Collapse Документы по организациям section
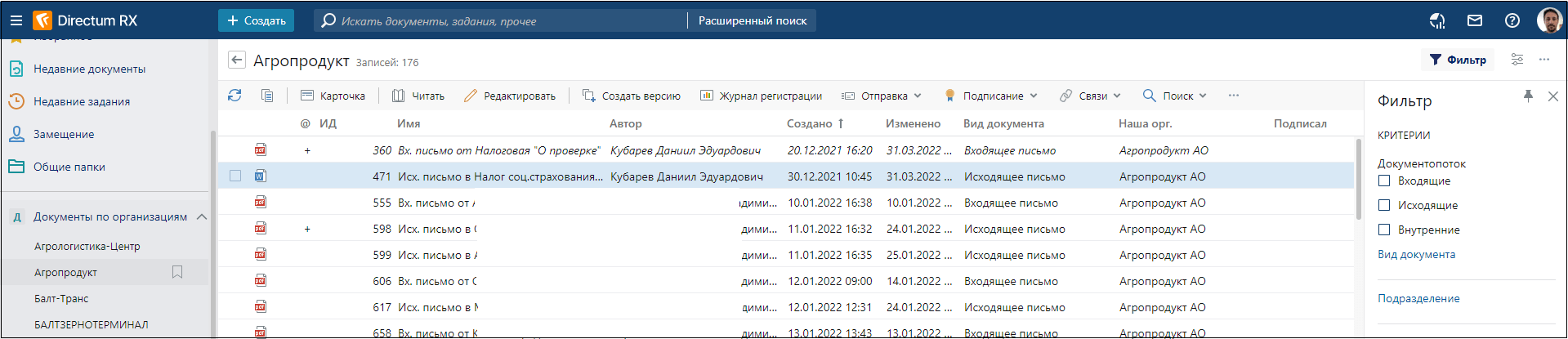This screenshot has width=1568, height=339. pyautogui.click(x=201, y=216)
